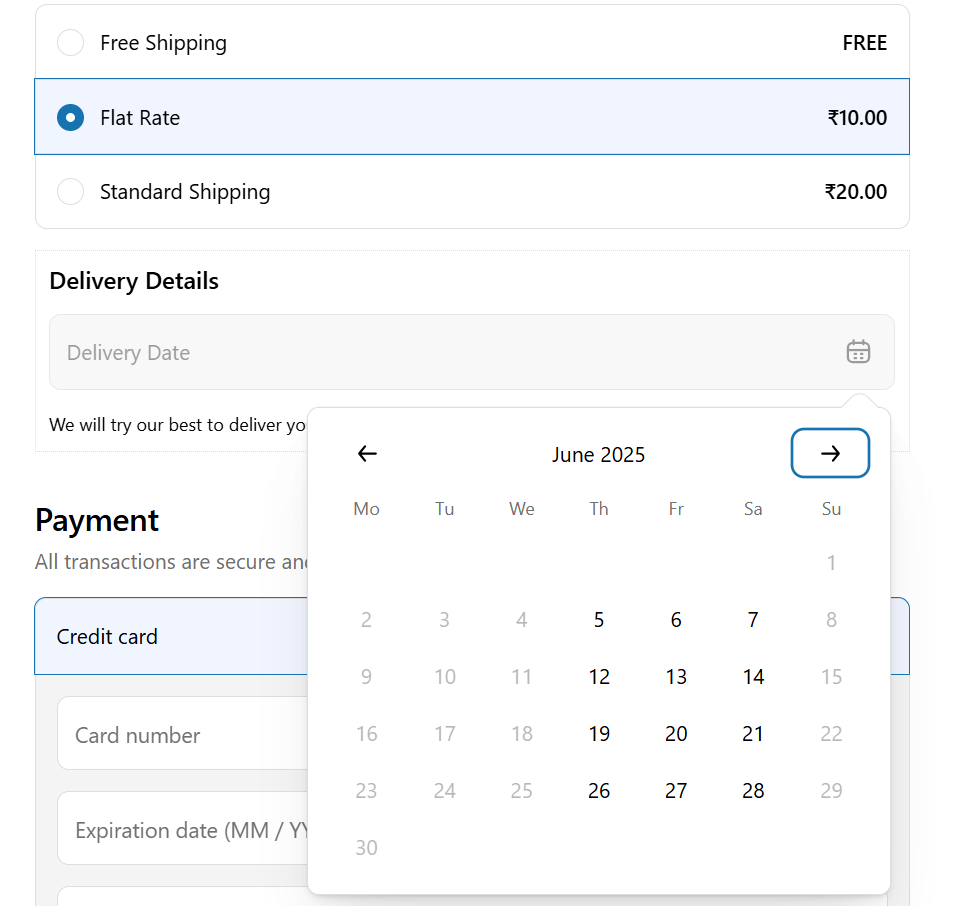Select June 14 on the calendar
This screenshot has height=906, width=961.
[753, 677]
